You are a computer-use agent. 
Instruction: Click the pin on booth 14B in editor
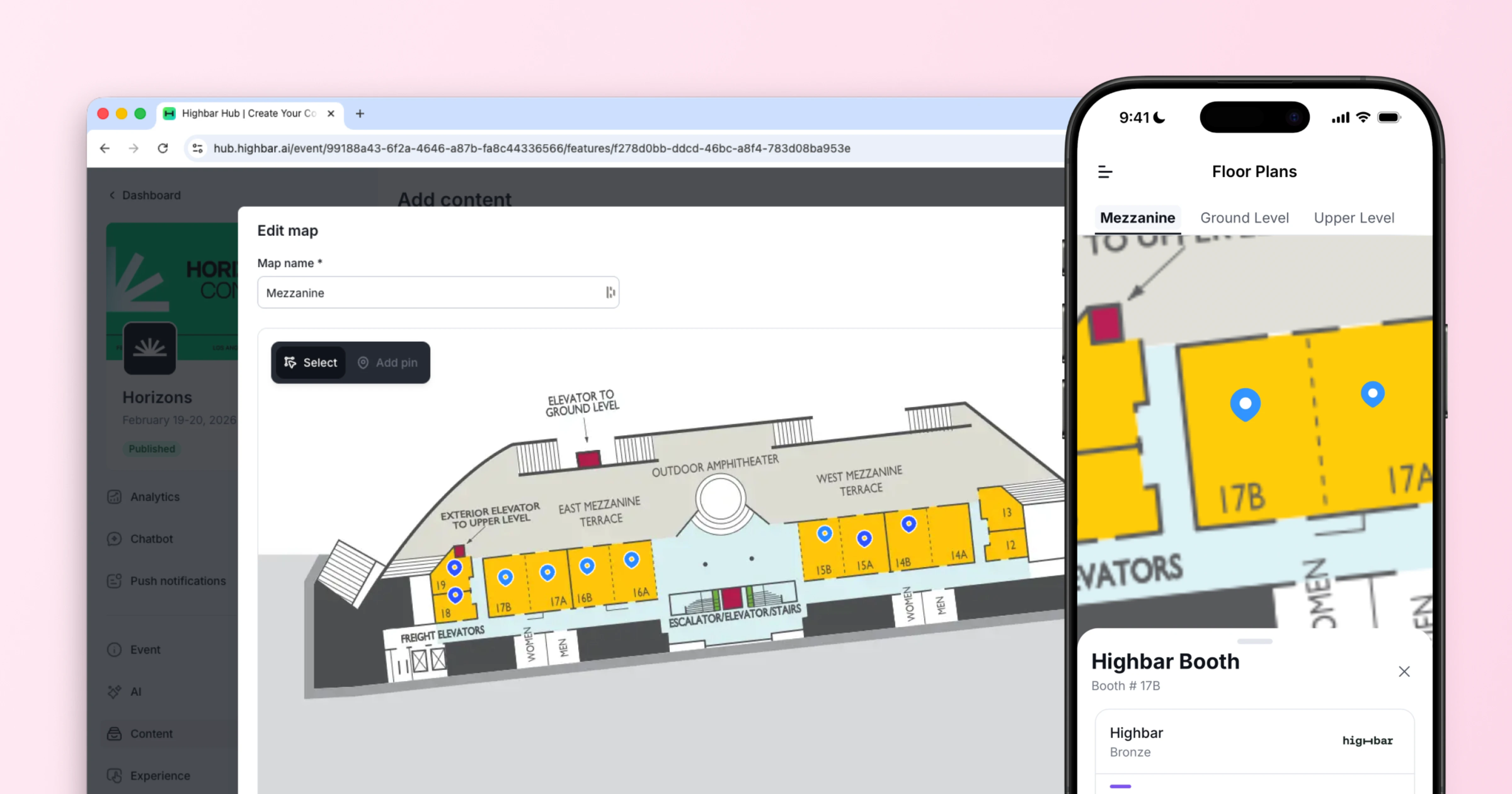coord(908,523)
